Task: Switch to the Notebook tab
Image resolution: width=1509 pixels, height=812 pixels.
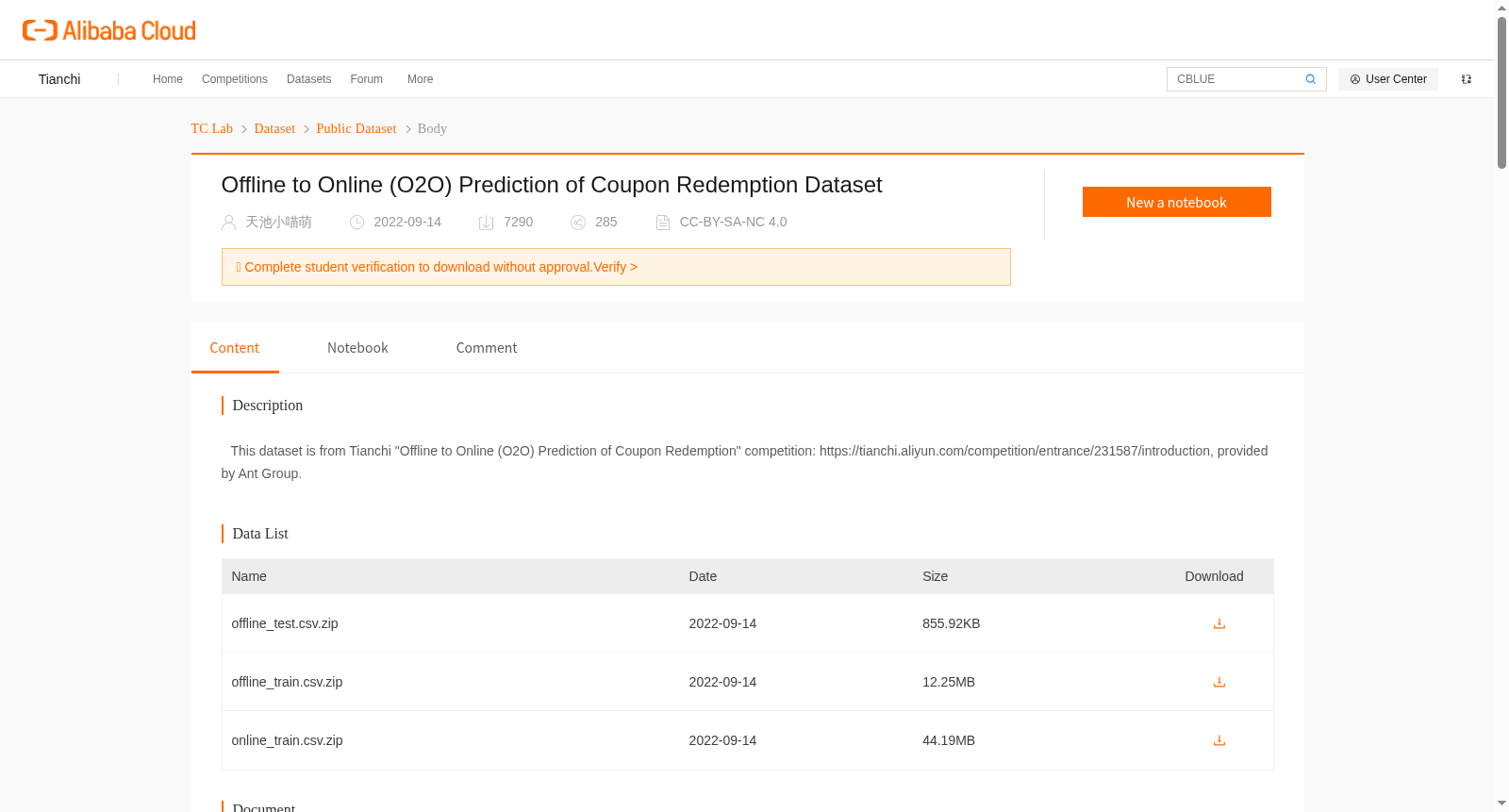Action: coord(357,347)
